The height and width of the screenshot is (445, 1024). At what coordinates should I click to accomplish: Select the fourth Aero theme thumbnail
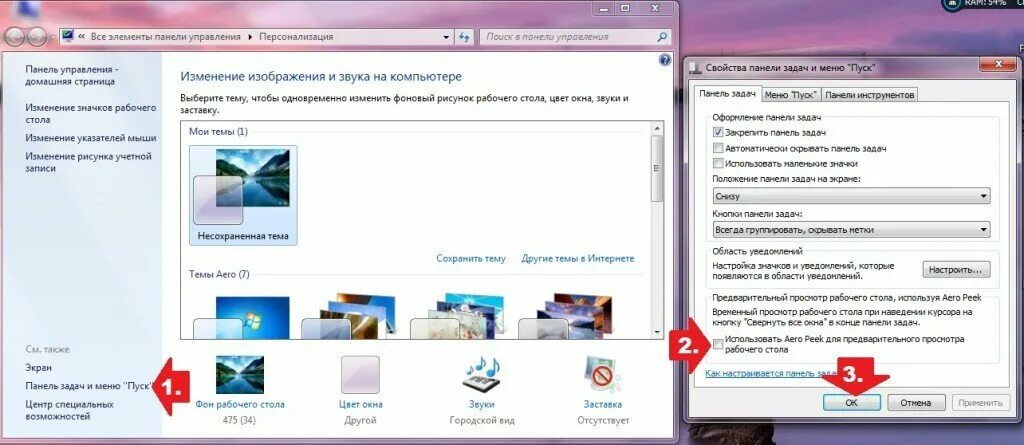click(x=566, y=317)
